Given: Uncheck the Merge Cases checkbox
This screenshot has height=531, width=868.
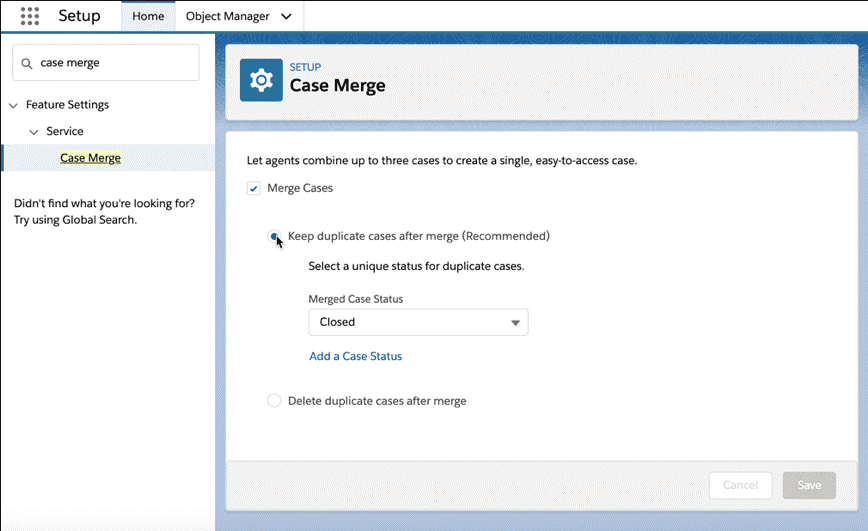Looking at the screenshot, I should click(x=254, y=188).
